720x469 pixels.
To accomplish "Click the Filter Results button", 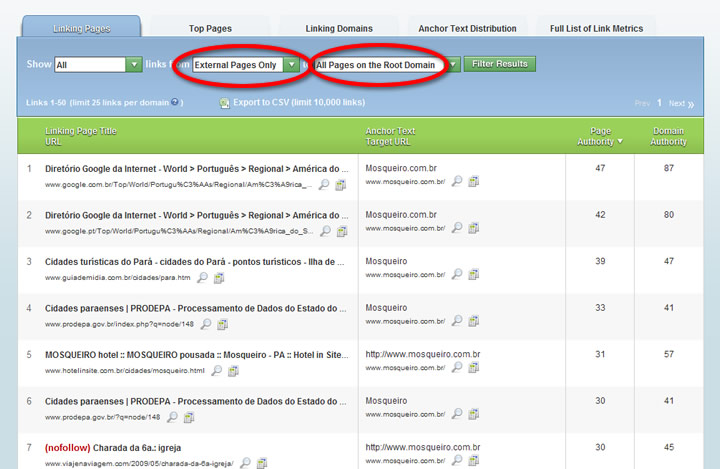I will click(499, 64).
